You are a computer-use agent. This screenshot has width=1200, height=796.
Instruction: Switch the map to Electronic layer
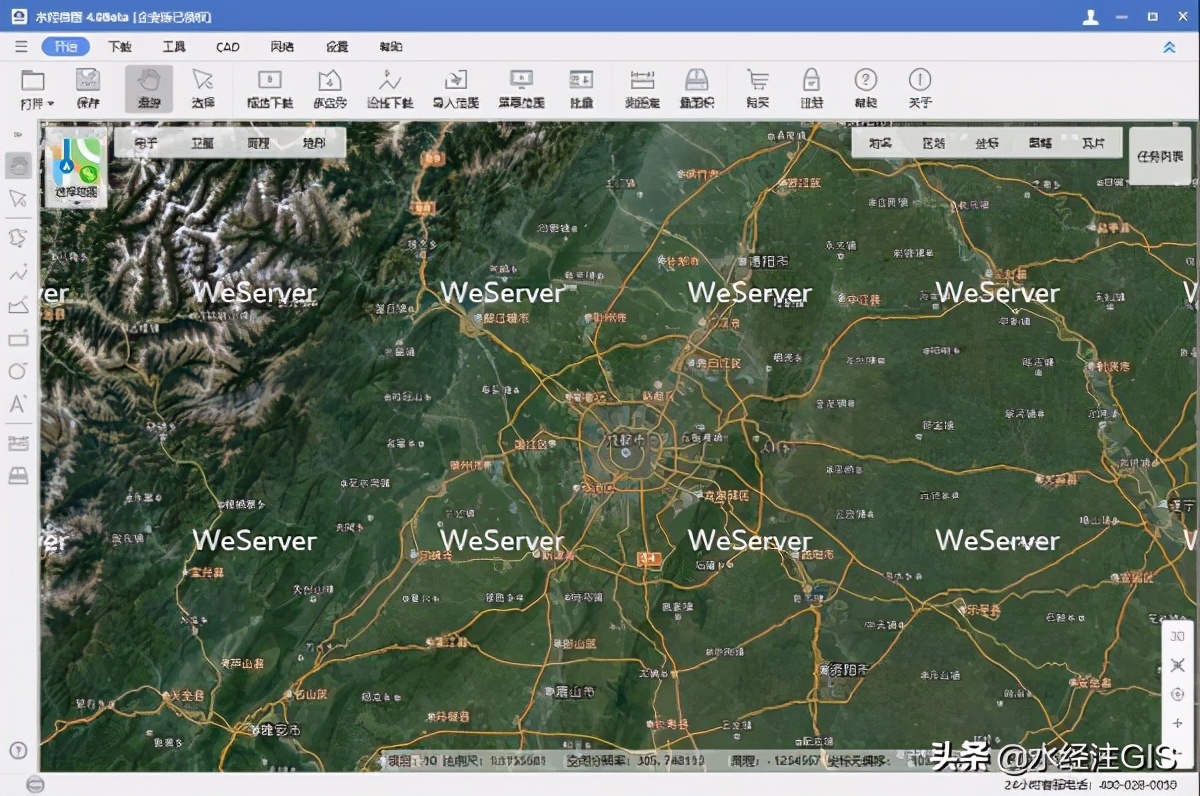(146, 143)
